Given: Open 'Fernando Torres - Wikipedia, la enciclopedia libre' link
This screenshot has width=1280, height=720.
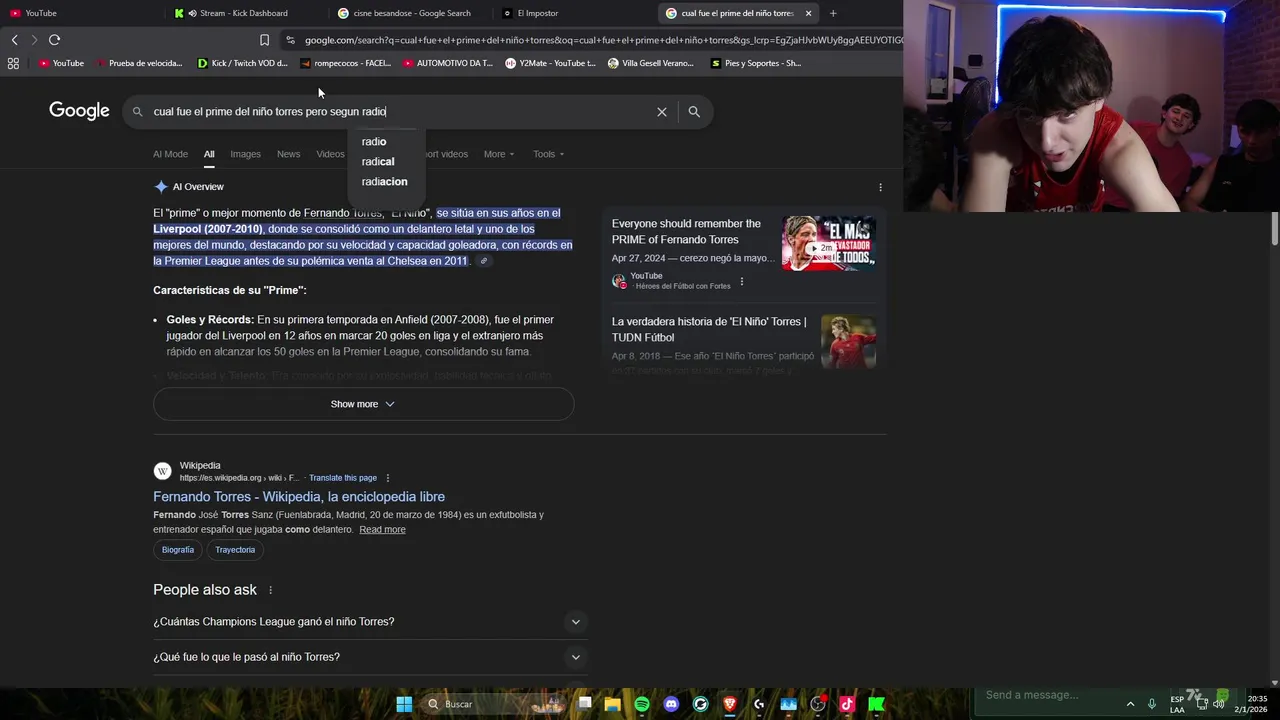Looking at the screenshot, I should click(x=299, y=497).
